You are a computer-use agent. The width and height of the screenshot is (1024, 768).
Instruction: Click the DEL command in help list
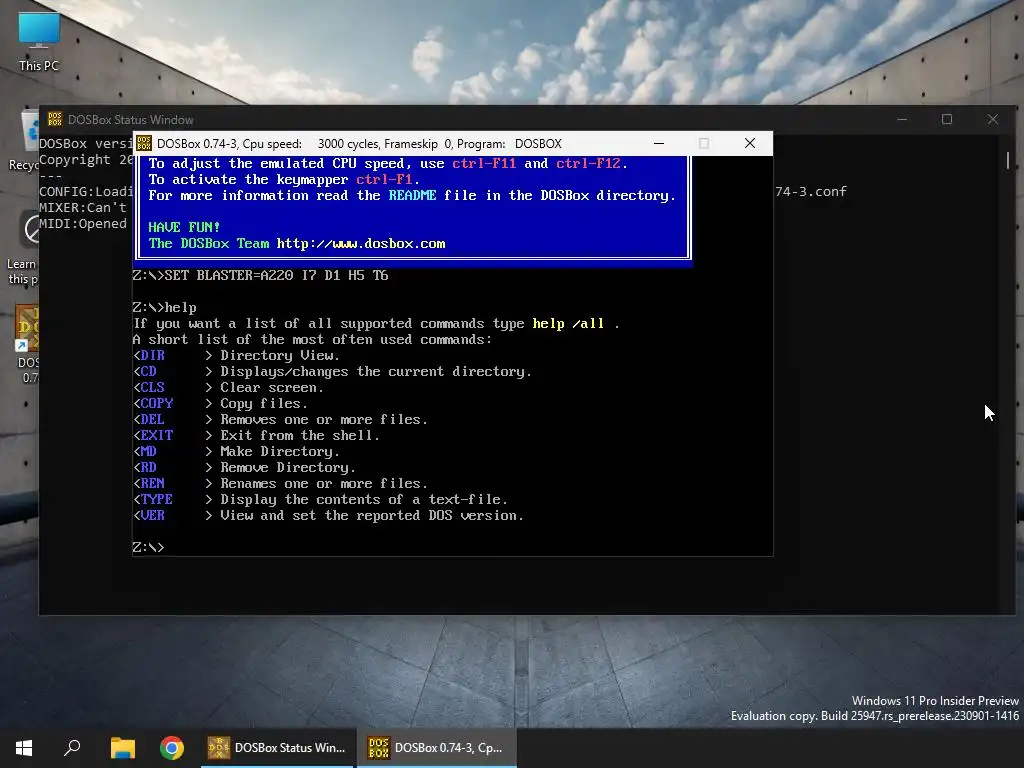pyautogui.click(x=152, y=419)
